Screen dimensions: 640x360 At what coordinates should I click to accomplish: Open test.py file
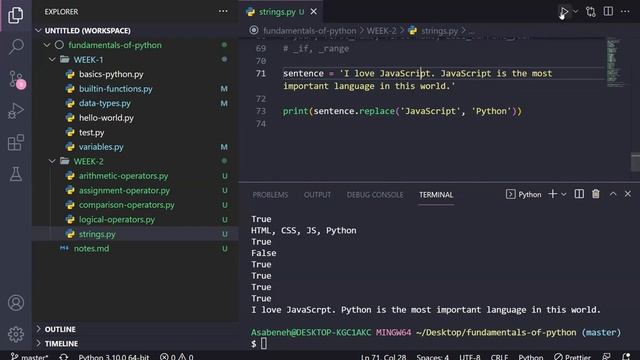pyautogui.click(x=91, y=132)
